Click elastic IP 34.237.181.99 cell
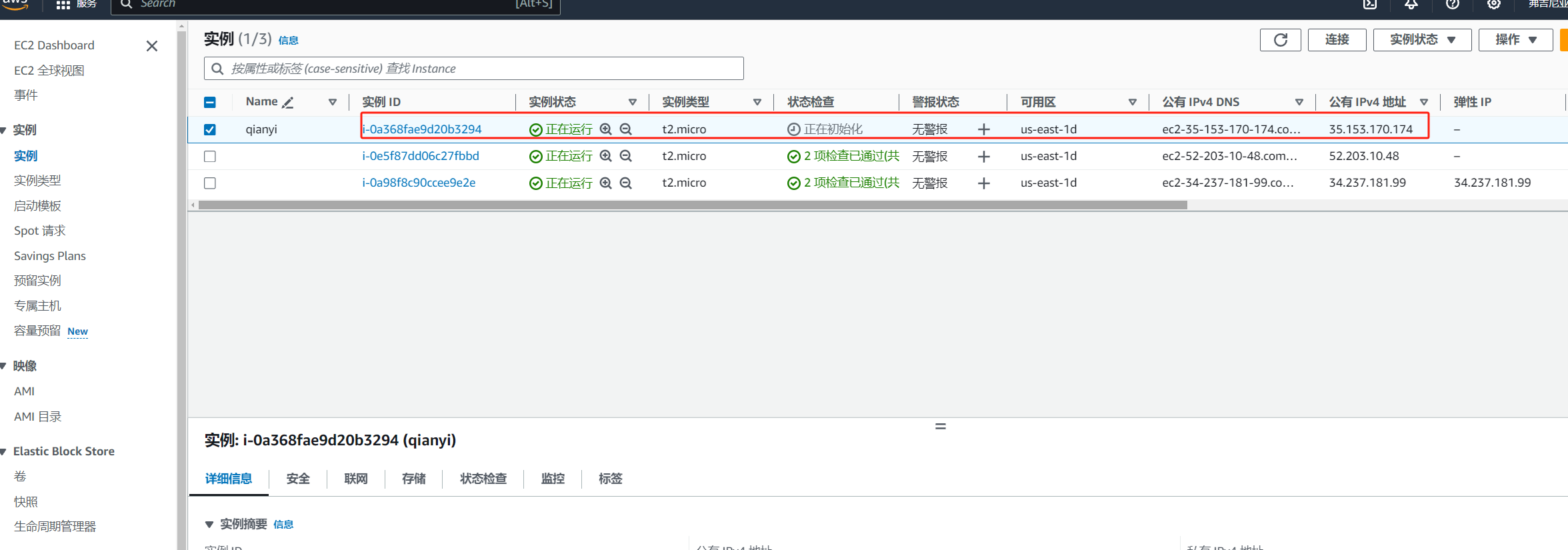 click(1492, 183)
